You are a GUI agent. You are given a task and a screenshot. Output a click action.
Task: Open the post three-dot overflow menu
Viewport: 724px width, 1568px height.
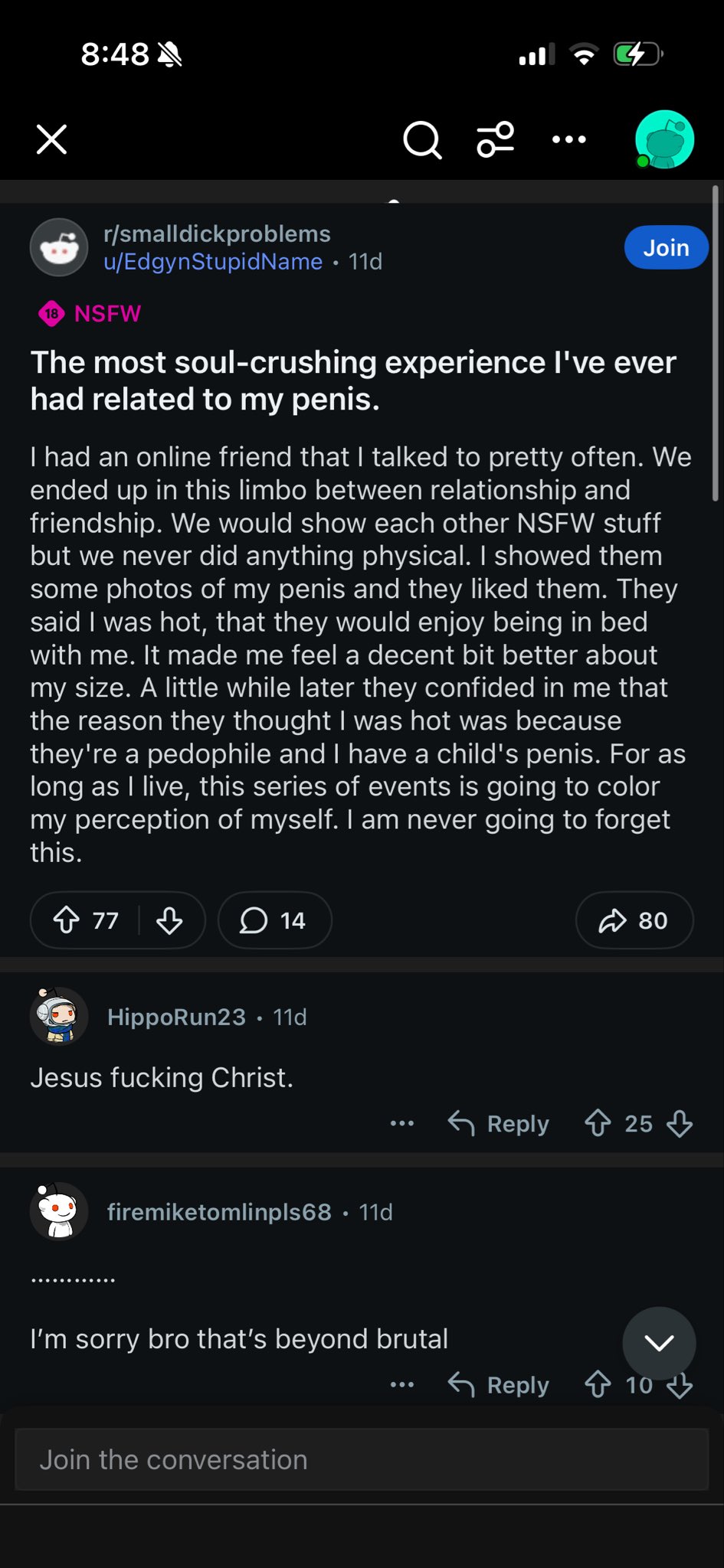pyautogui.click(x=569, y=140)
